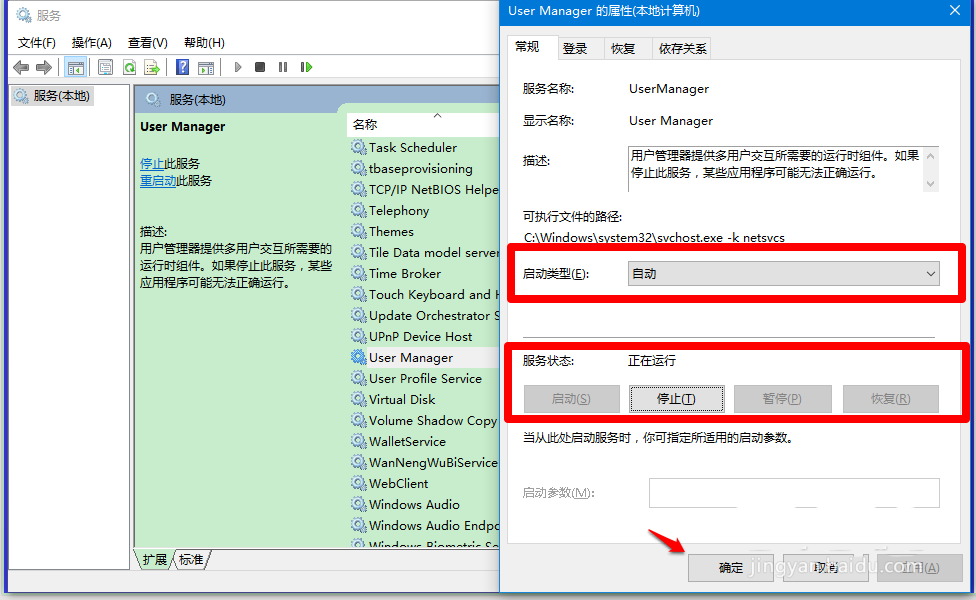Expand the 服务(本地) tree node
The width and height of the screenshot is (976, 600).
coord(58,95)
